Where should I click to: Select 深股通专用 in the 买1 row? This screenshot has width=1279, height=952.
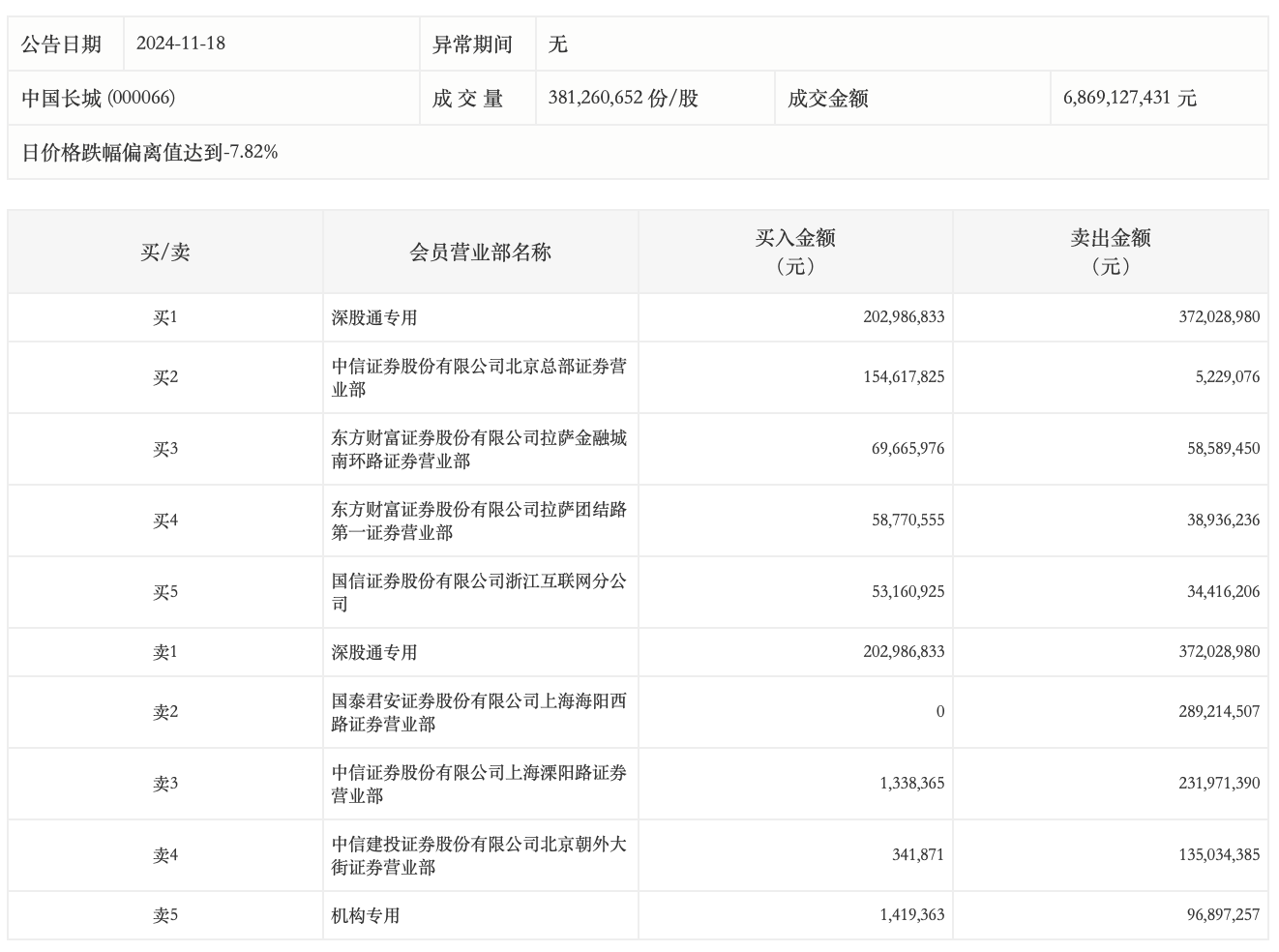[374, 317]
